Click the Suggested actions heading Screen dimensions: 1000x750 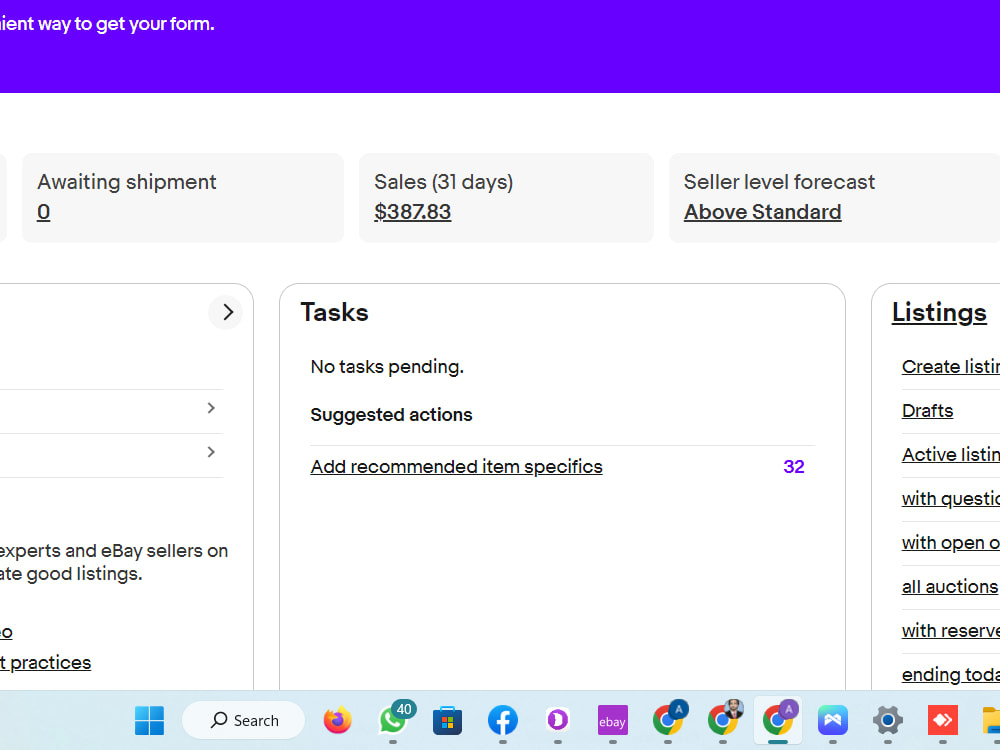392,415
